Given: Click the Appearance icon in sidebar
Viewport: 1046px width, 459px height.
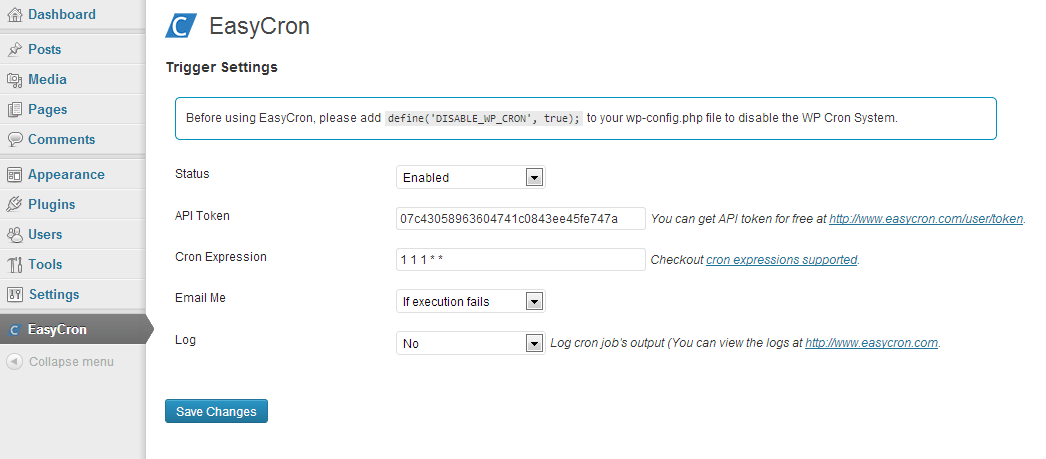Looking at the screenshot, I should 14,175.
